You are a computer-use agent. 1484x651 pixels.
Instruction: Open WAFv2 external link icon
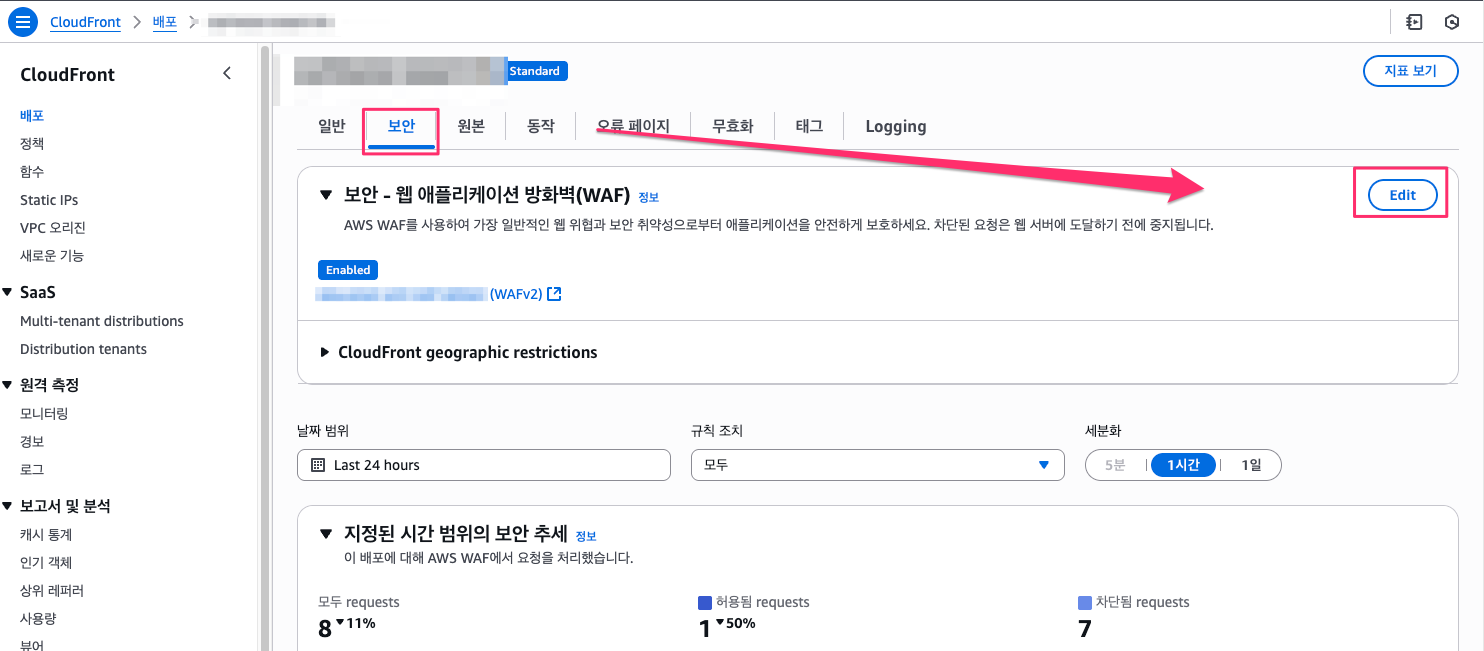pos(555,294)
